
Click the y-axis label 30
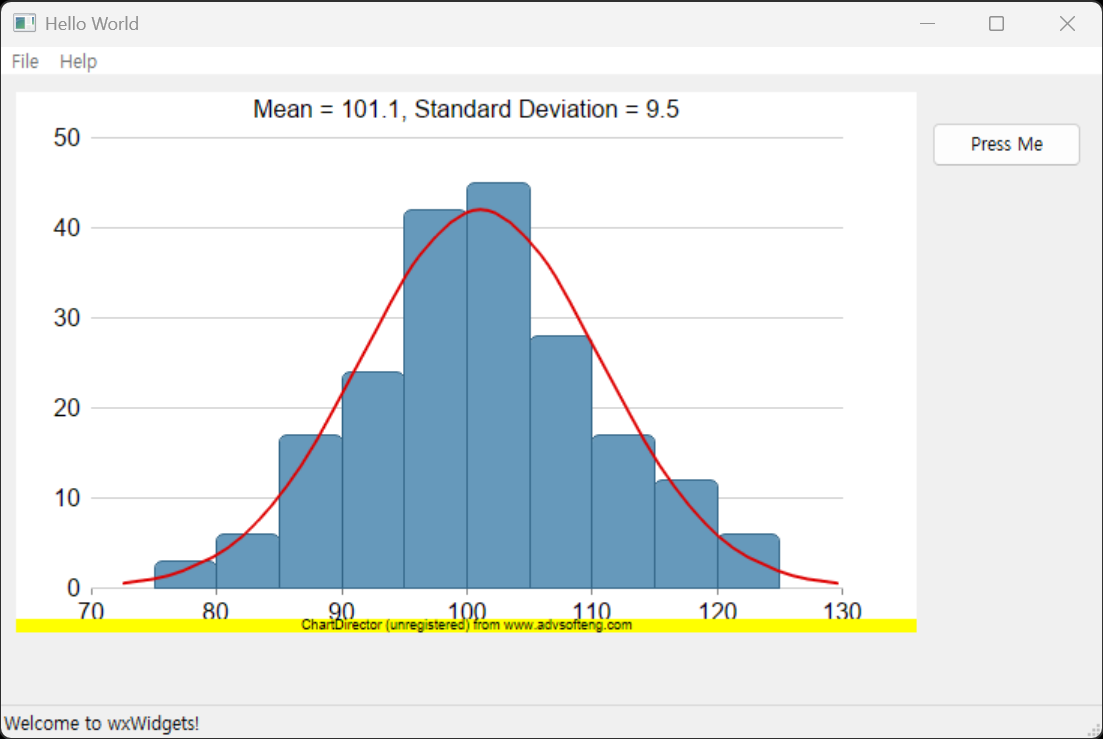pos(67,318)
